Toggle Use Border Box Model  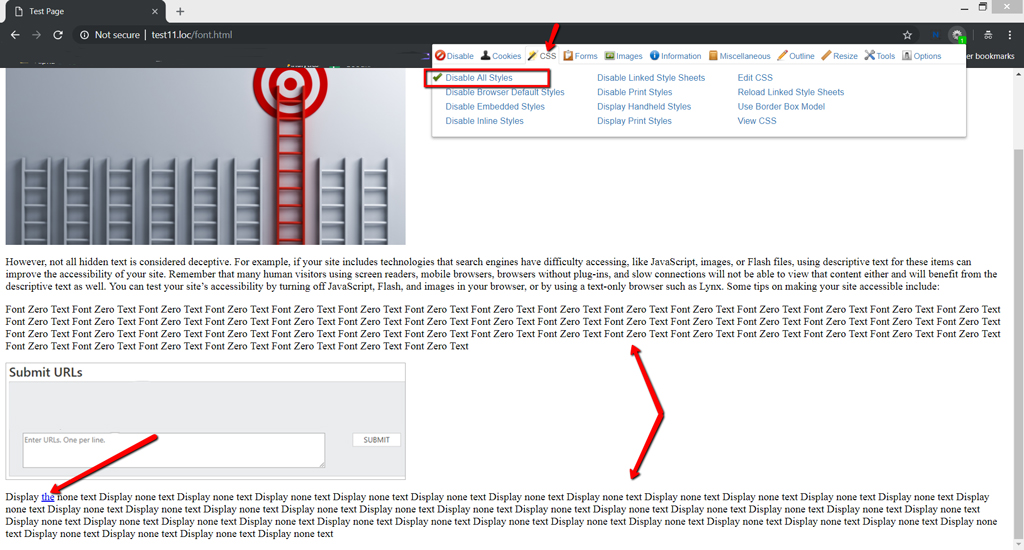[x=781, y=106]
